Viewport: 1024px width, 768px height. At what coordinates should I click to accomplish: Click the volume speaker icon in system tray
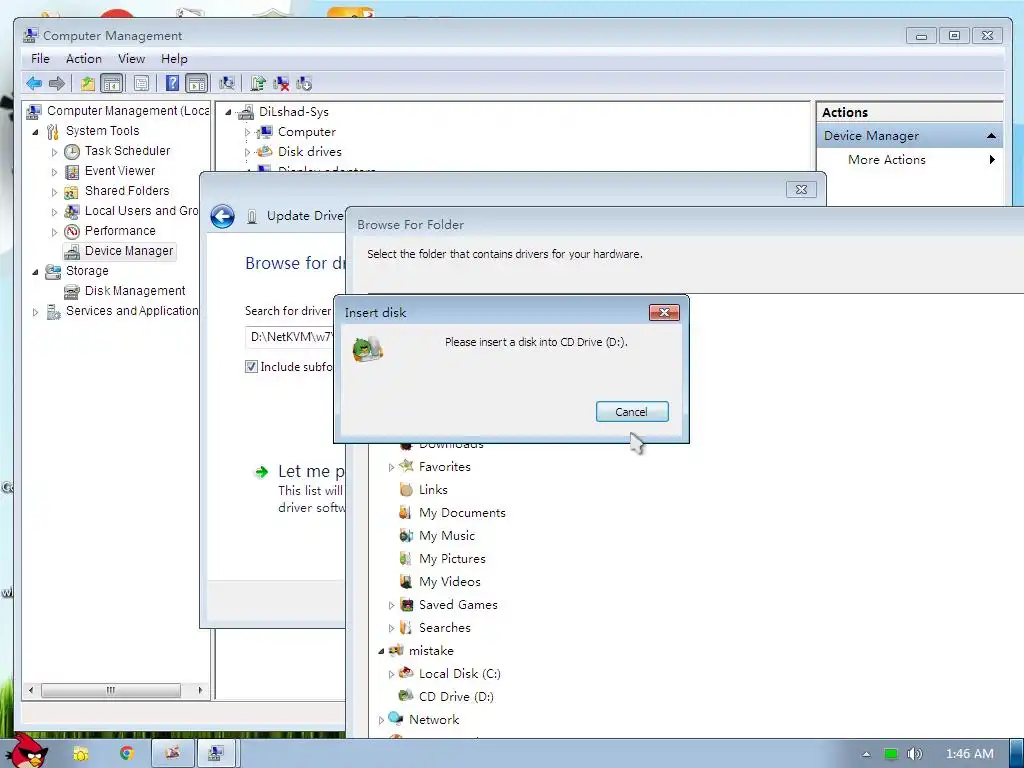coord(915,754)
